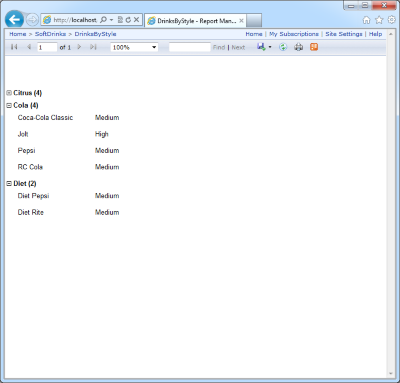Refresh the report with green arrows icon
The image size is (400, 383).
tap(283, 47)
